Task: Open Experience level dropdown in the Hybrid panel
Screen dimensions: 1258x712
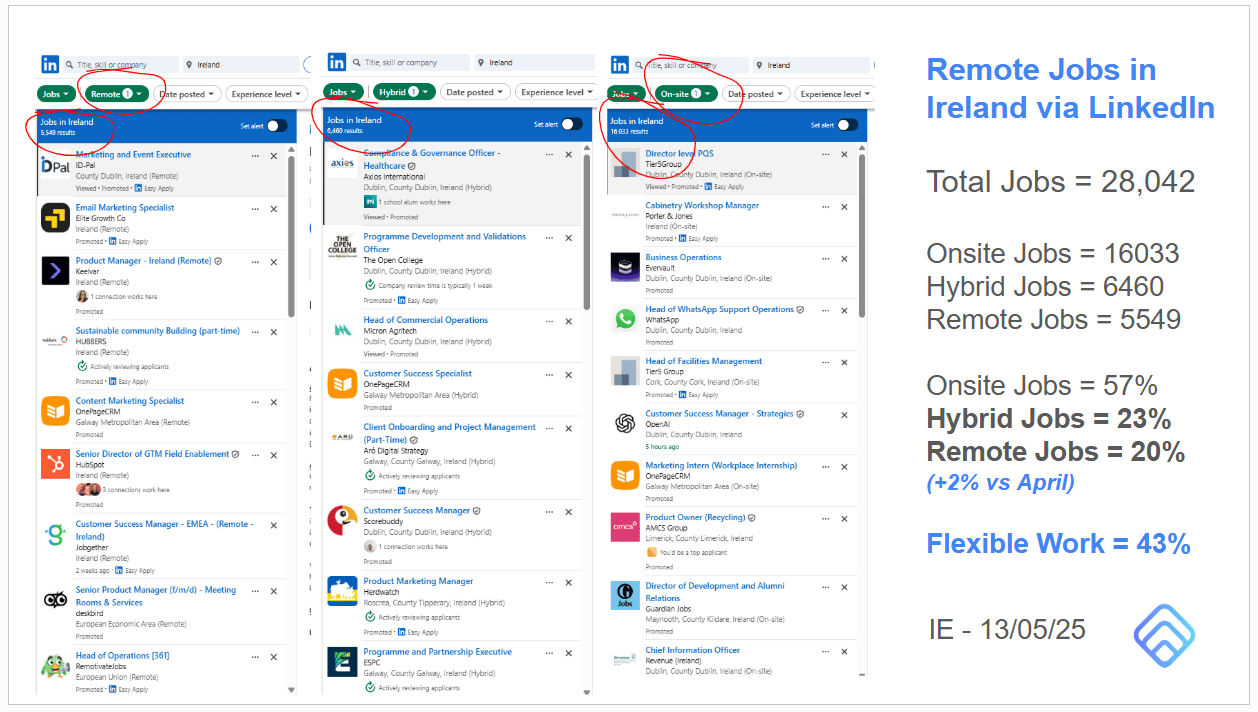Action: pyautogui.click(x=555, y=92)
